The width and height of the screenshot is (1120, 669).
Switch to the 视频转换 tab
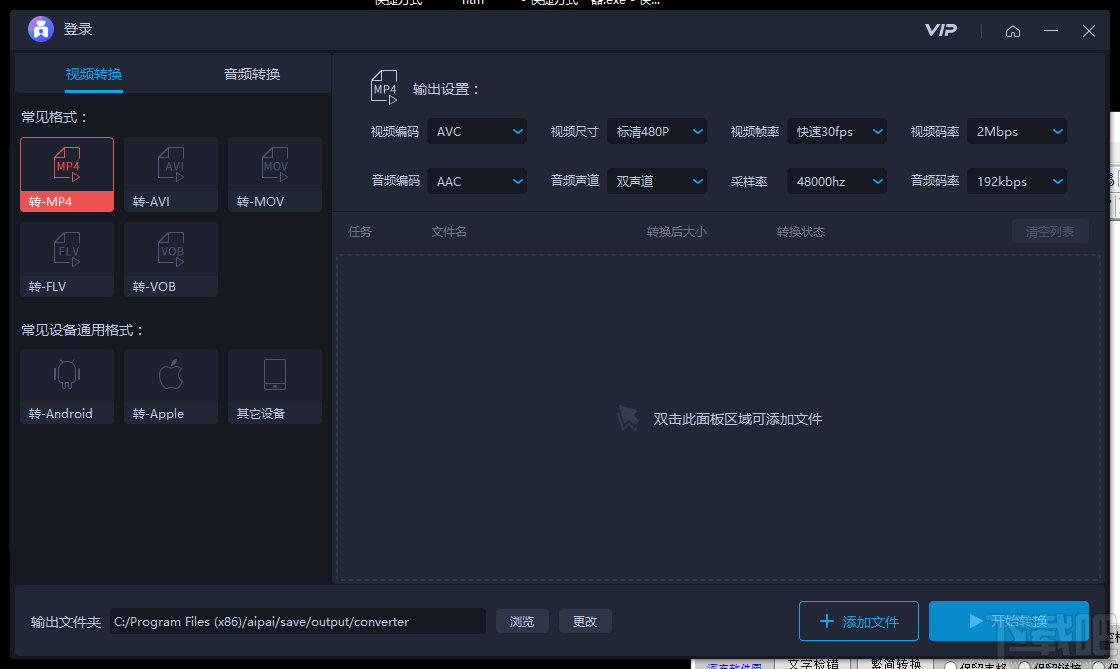pyautogui.click(x=93, y=73)
